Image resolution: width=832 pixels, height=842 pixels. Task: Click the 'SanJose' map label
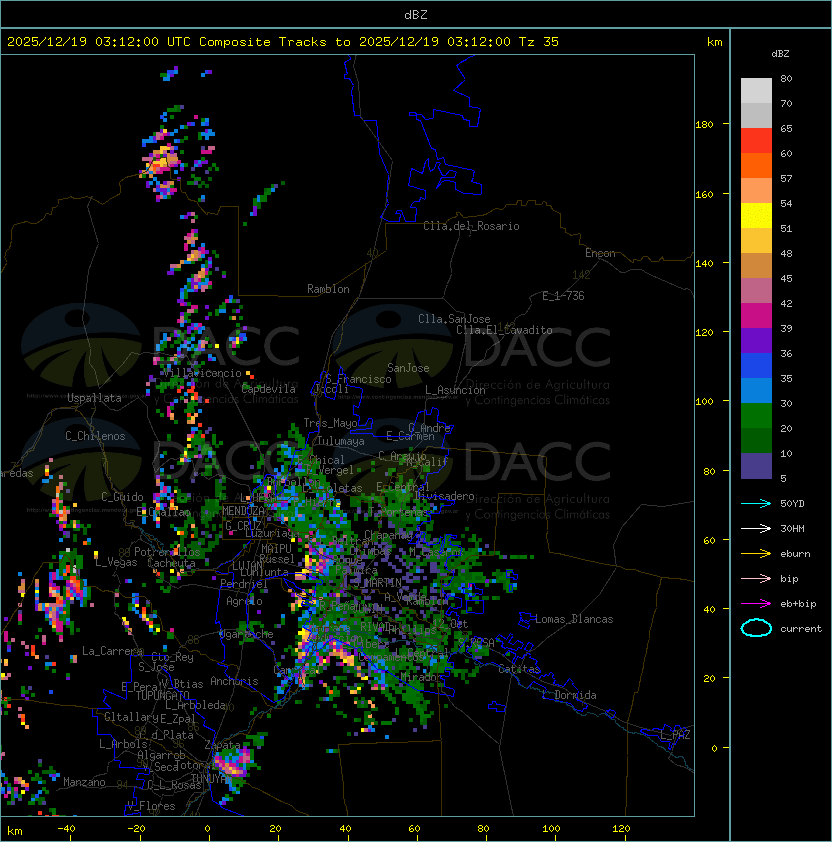[x=408, y=368]
